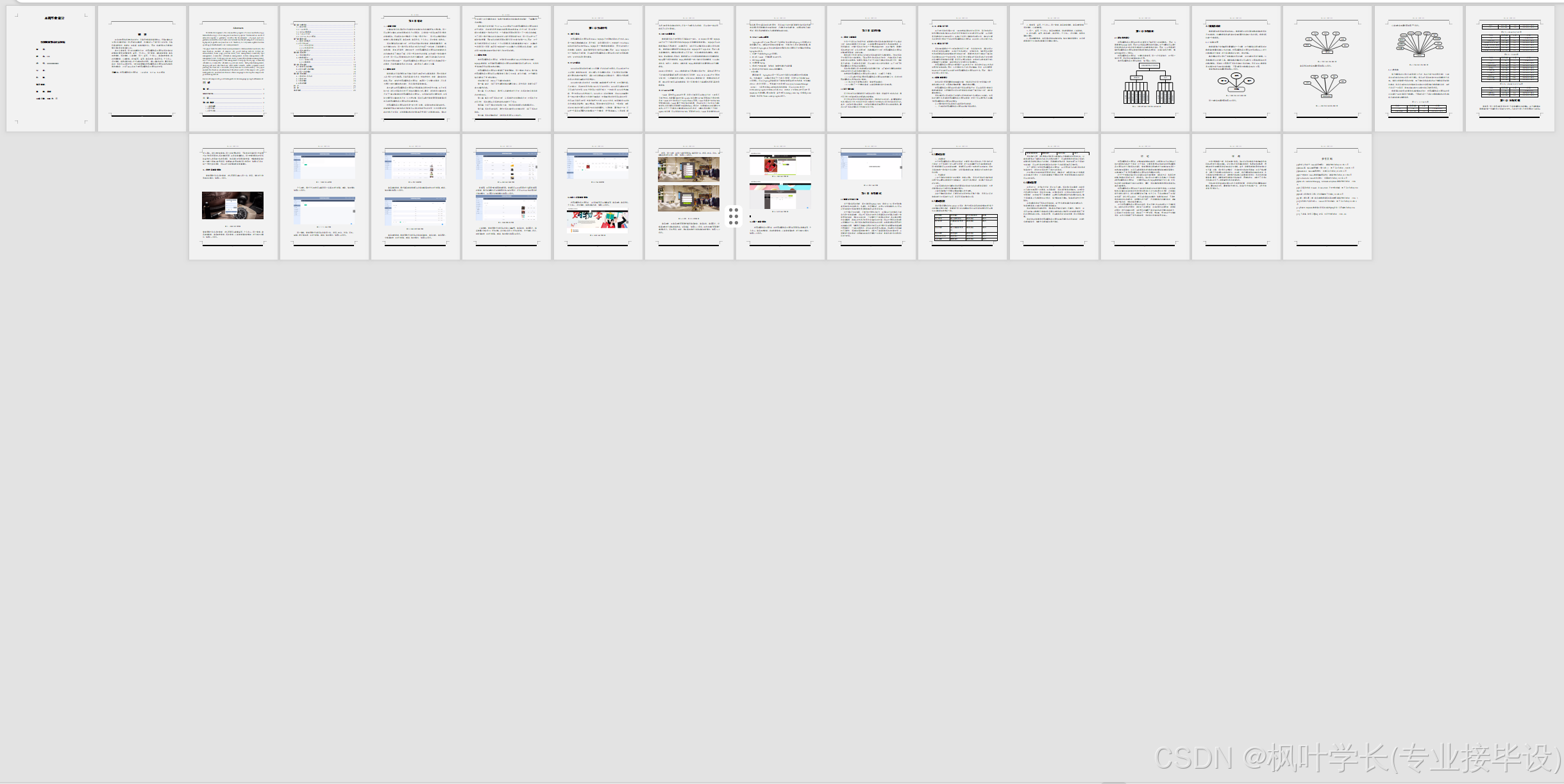The image size is (1564, 784).
Task: Open page with large E-R diagram above small table
Action: 1418,69
